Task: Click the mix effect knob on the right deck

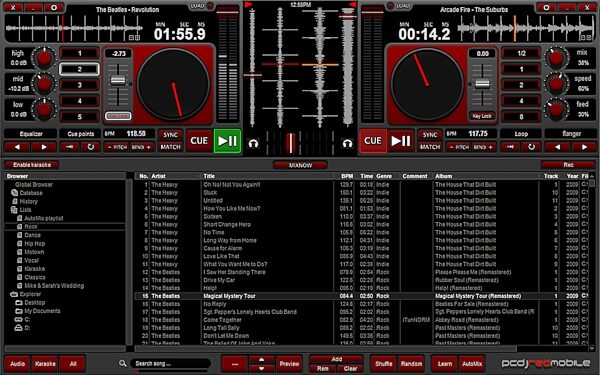Action: click(x=556, y=58)
